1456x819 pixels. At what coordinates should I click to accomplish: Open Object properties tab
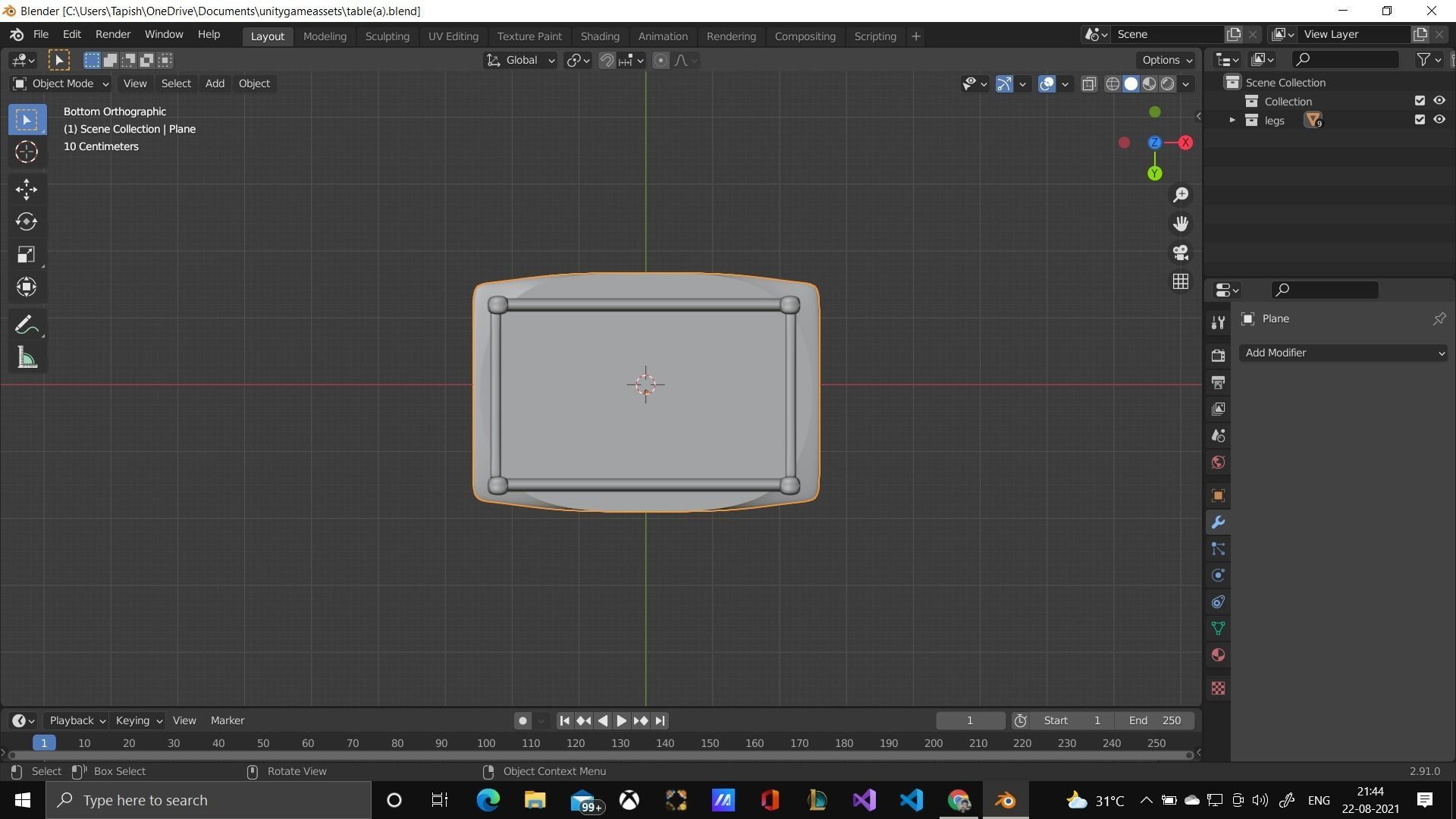coord(1218,495)
